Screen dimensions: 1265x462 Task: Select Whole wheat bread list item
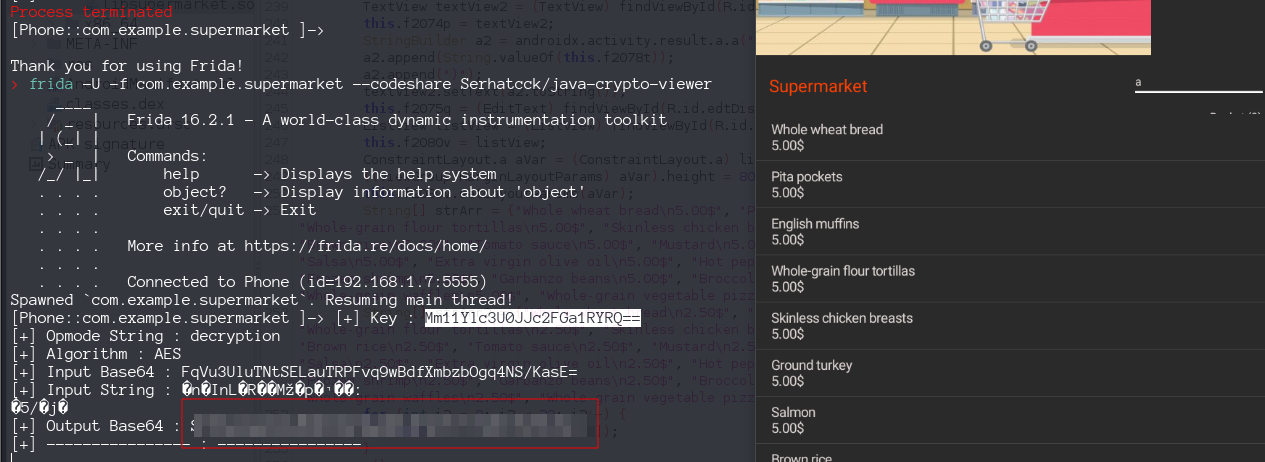coord(1010,137)
